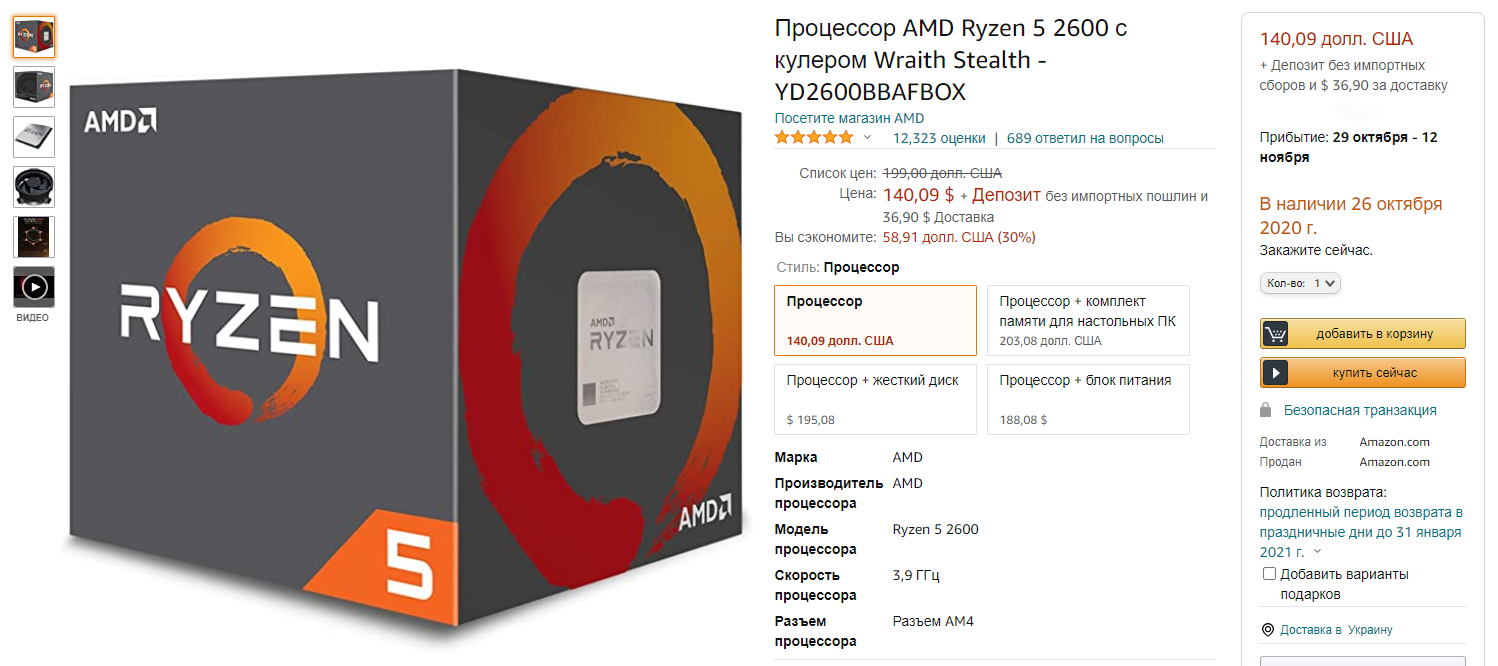Viewport: 1498px width, 666px height.
Task: Expand the star rating breakdown chevron
Action: click(867, 138)
